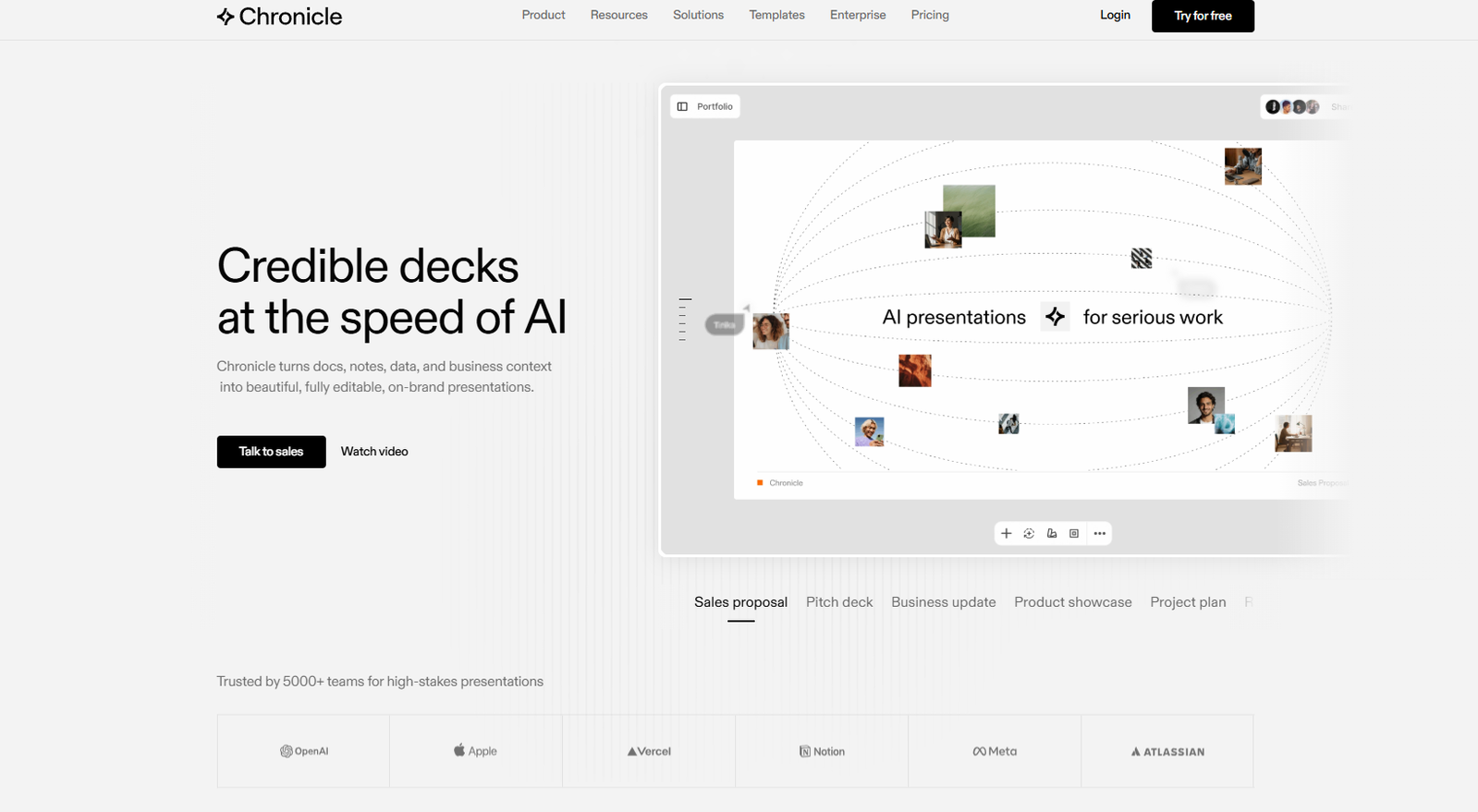Click the theme style icon in the slide toolbar
The height and width of the screenshot is (812, 1478).
pos(1052,534)
